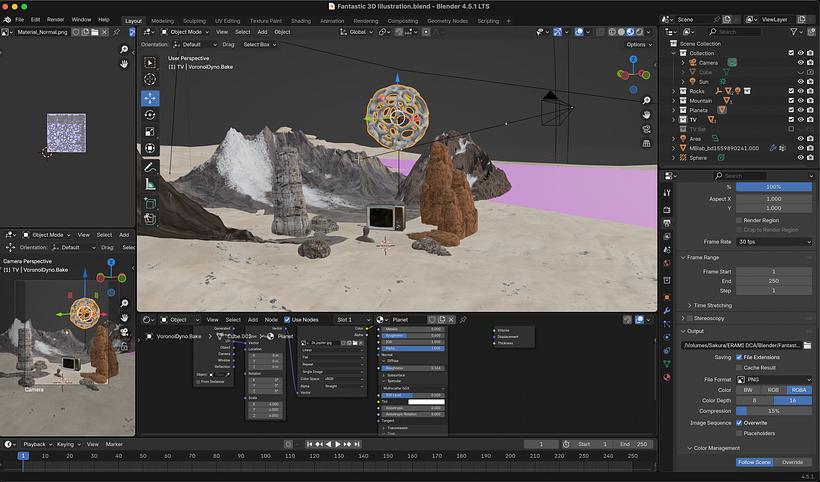This screenshot has width=820, height=482.
Task: Click the Override color management button
Action: (x=792, y=462)
